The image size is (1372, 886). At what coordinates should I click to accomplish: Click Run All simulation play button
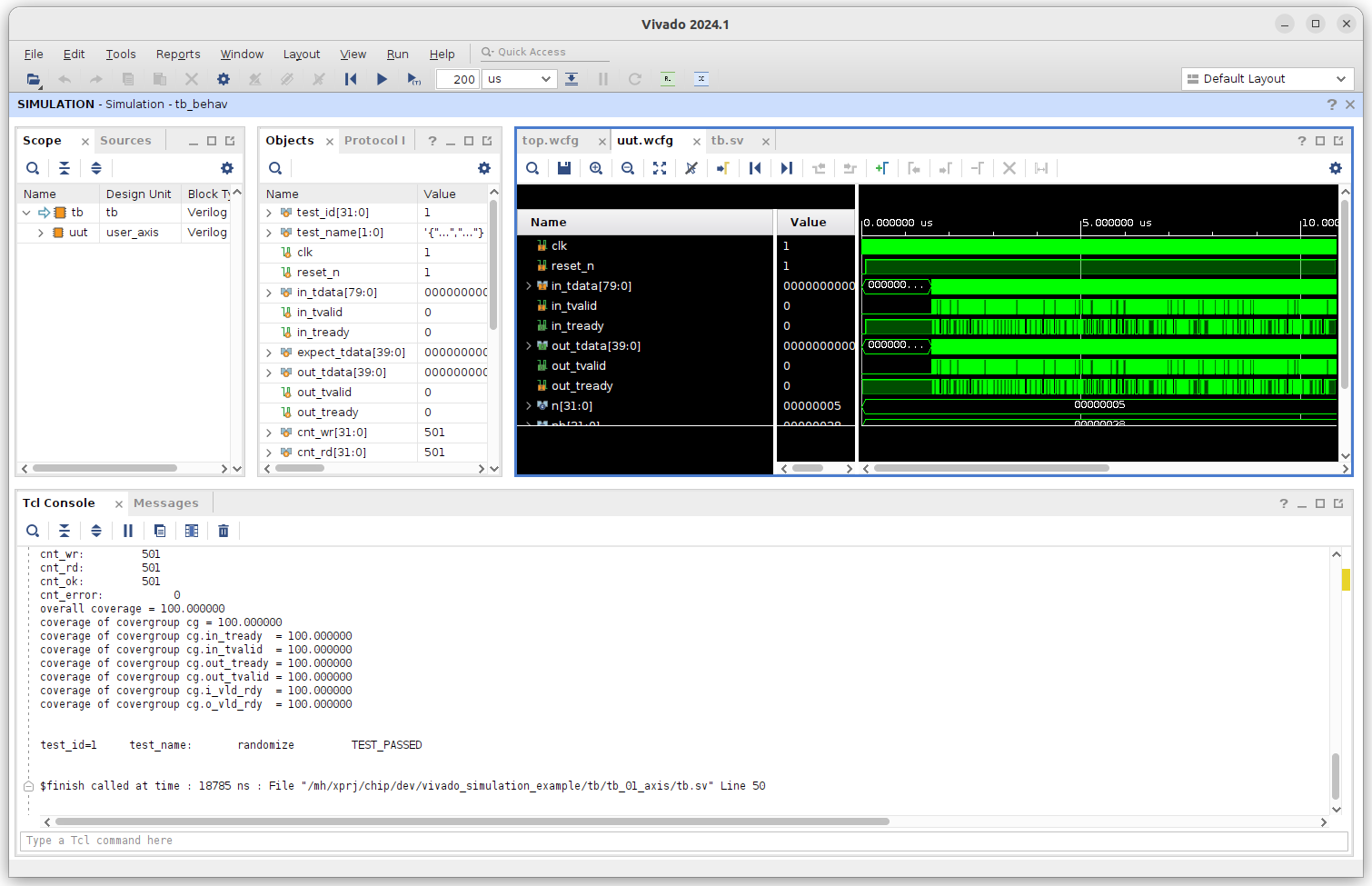[x=382, y=79]
